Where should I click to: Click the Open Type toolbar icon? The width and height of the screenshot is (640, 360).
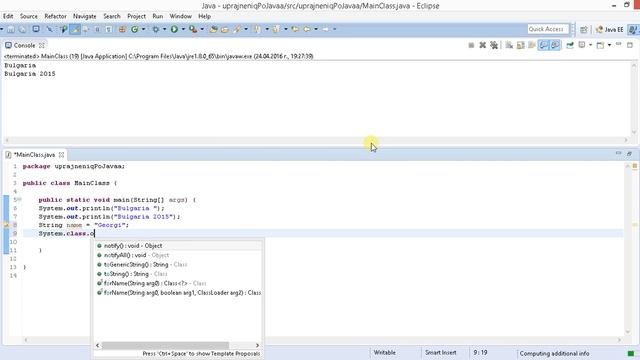coord(213,29)
